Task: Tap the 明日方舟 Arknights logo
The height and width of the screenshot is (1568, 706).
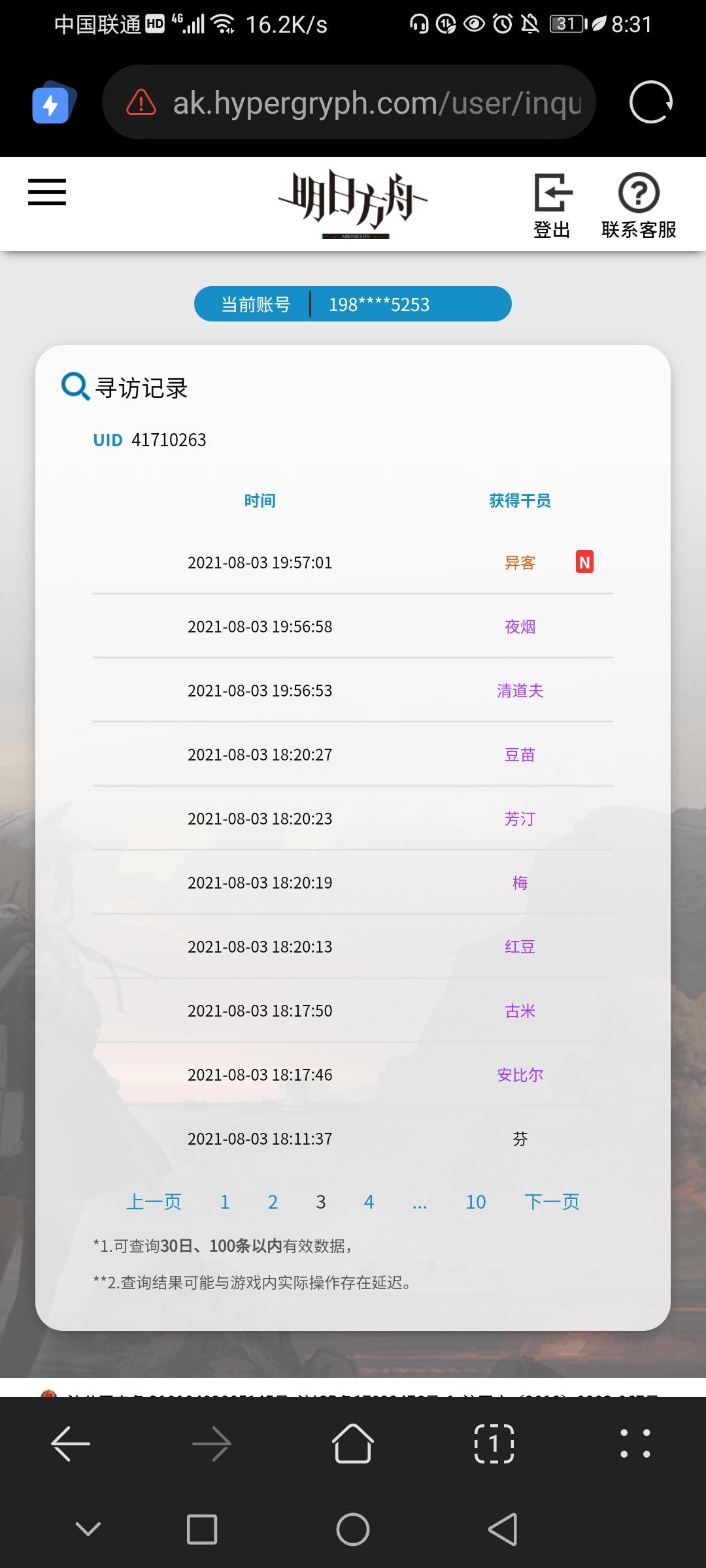Action: 353,204
